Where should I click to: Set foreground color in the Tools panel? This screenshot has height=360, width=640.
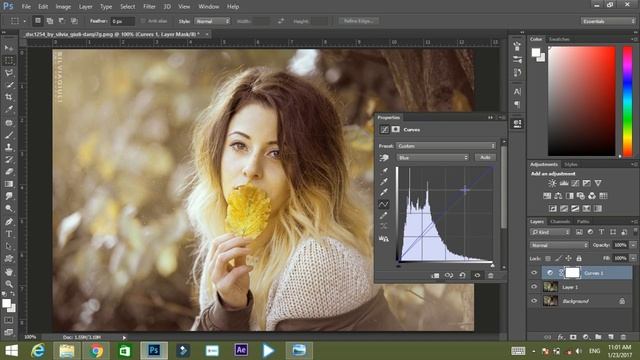coord(6,303)
